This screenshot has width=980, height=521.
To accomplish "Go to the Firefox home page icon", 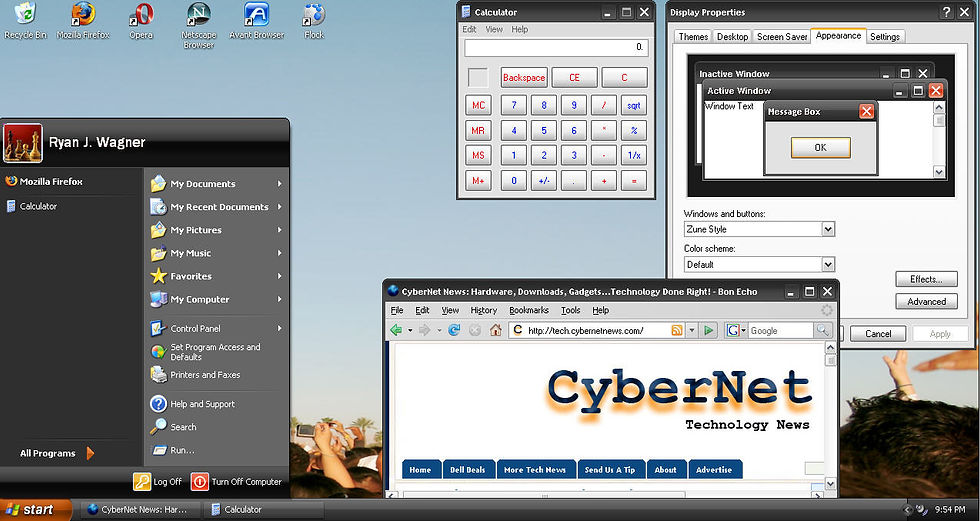I will [496, 330].
